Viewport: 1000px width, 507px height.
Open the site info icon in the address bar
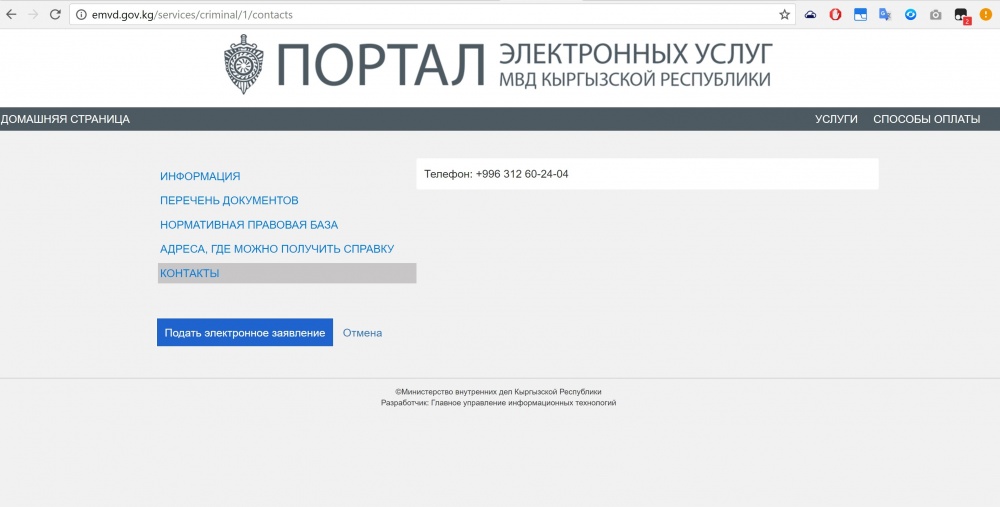[x=81, y=15]
